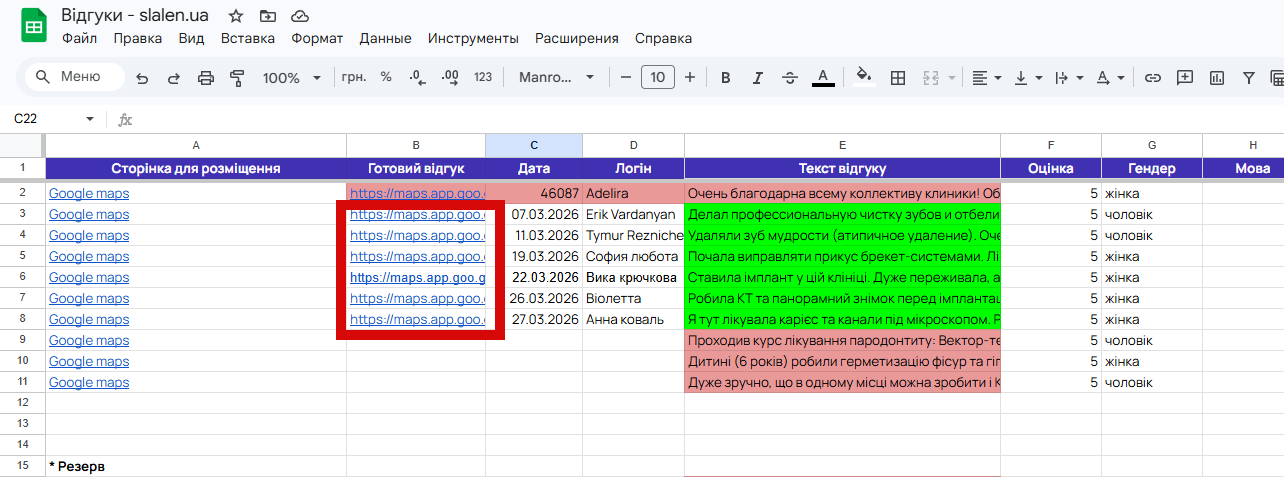
Task: Select the cell Erik Vardanyan
Action: pos(633,214)
